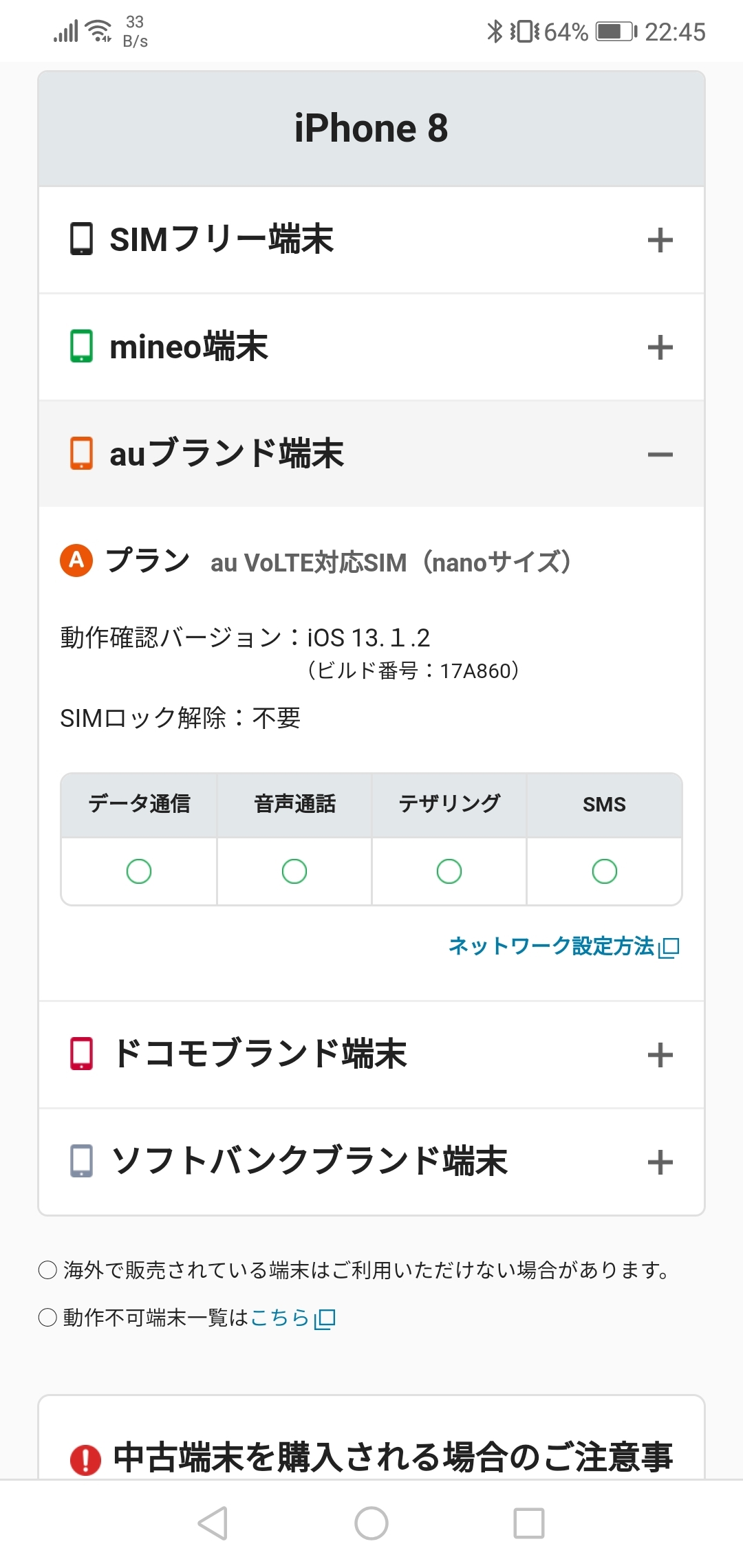Expand the ソフトバンクブランド端末 section plus sign

(660, 1162)
